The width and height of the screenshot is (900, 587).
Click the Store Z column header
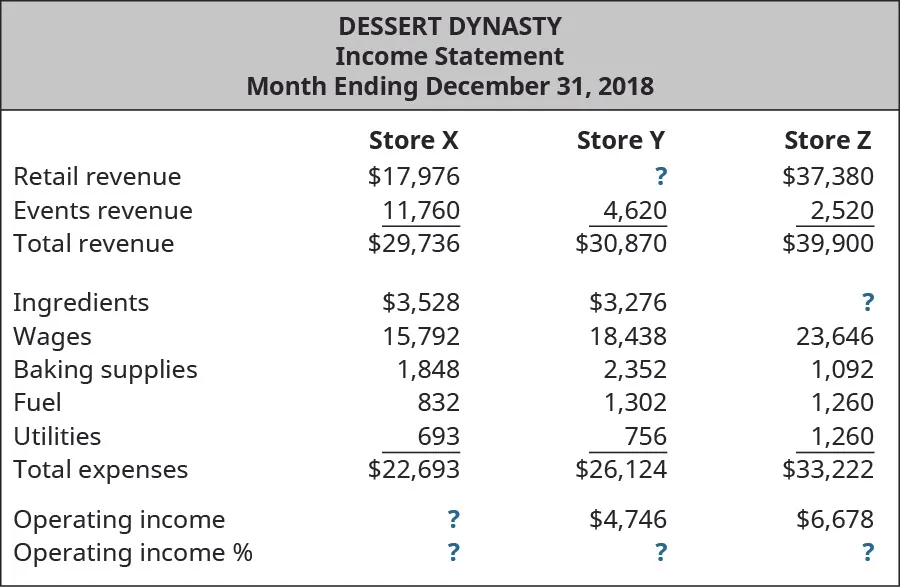click(x=829, y=141)
